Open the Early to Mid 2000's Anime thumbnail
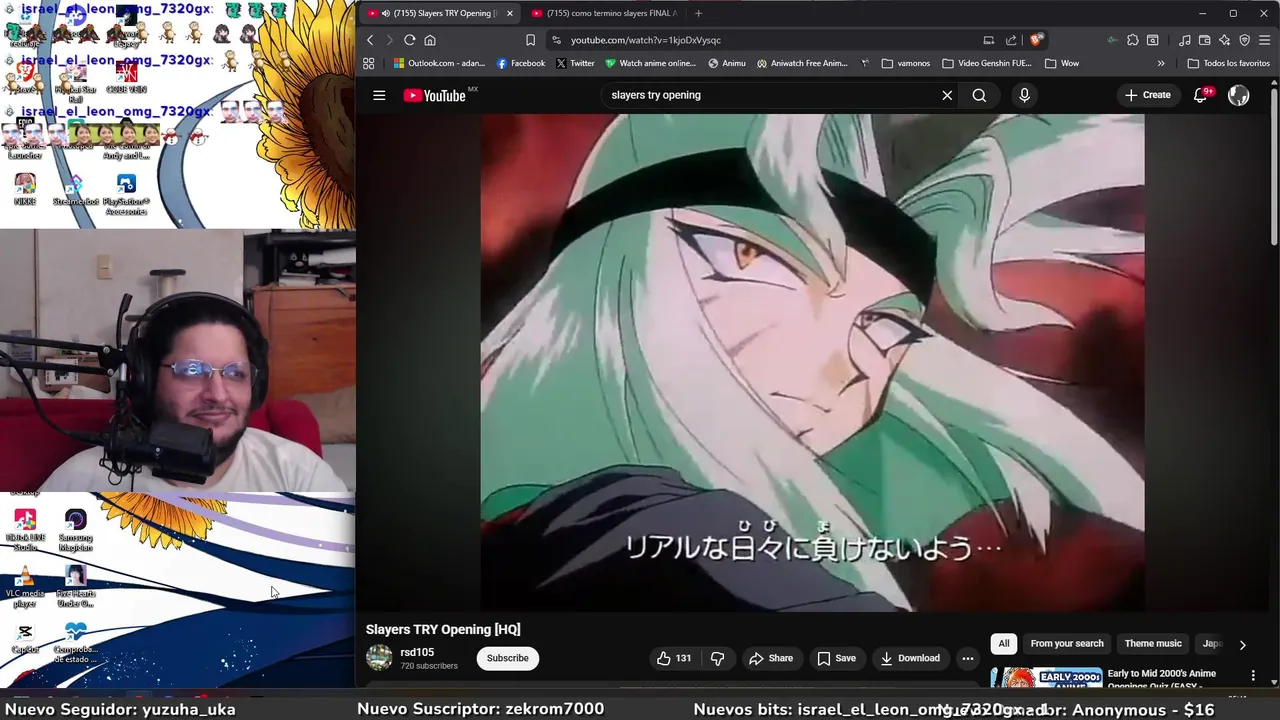This screenshot has height=720, width=1280. coord(1046,679)
